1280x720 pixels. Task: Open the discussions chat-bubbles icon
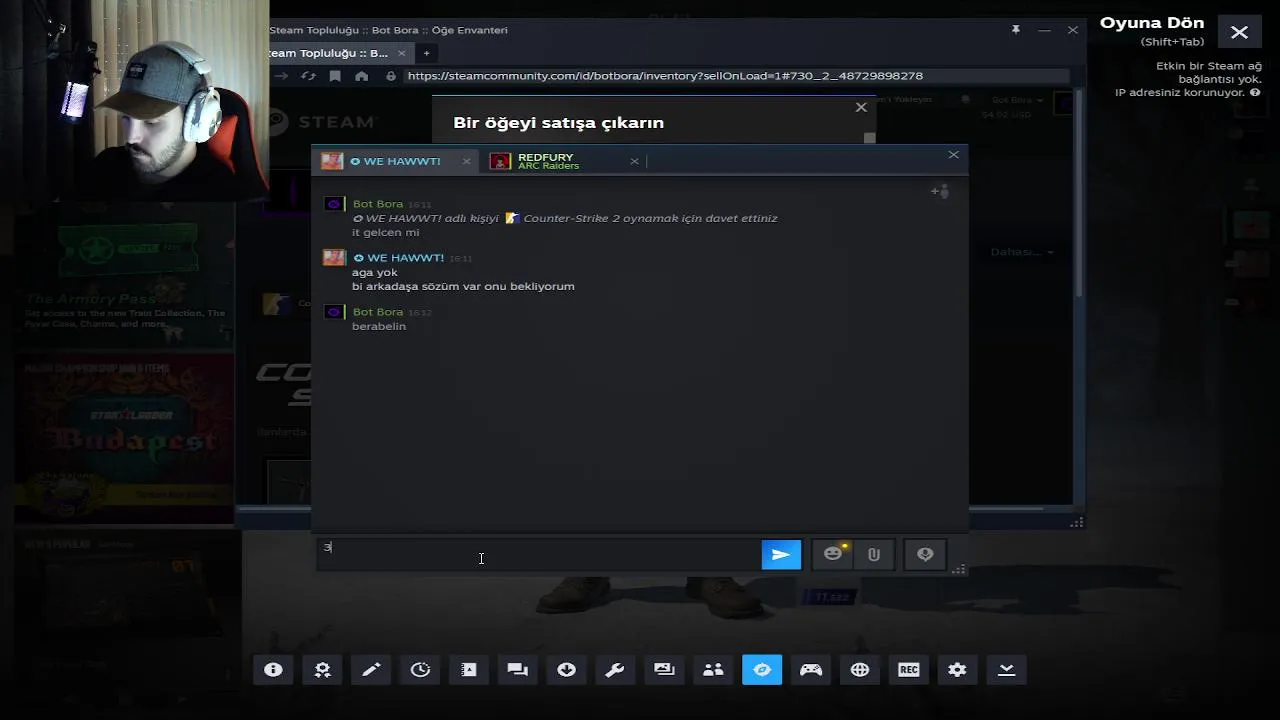[x=518, y=670]
